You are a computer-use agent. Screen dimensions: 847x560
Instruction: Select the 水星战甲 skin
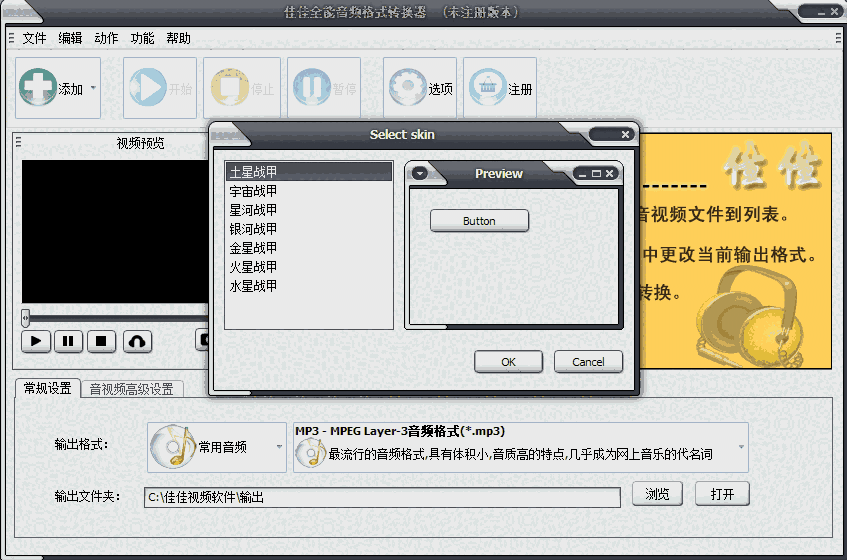click(309, 285)
